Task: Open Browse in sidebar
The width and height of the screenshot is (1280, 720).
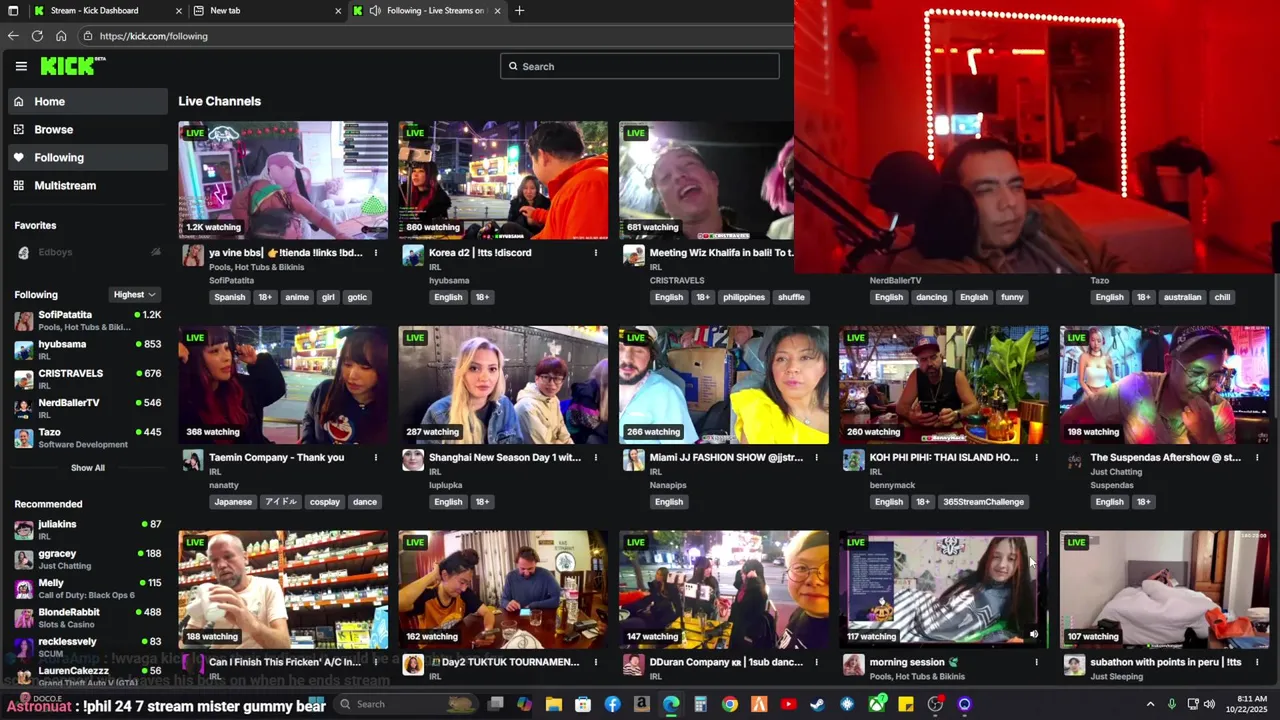Action: 88,129
